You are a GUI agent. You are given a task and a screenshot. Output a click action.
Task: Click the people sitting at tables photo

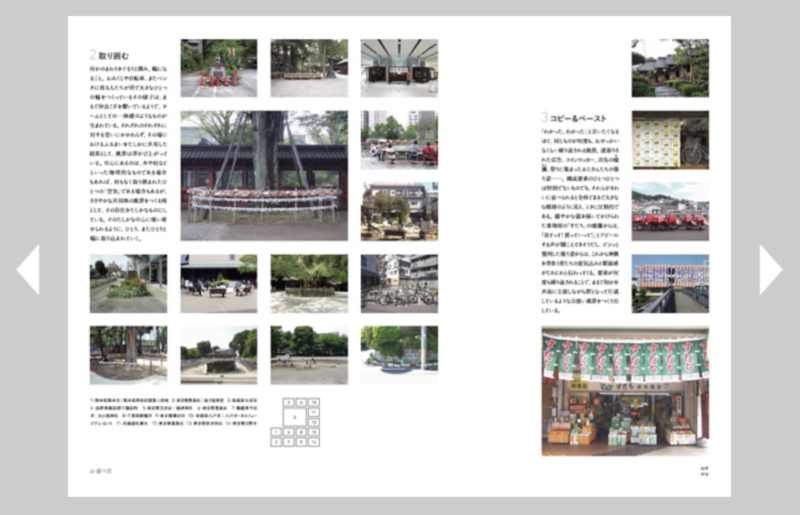click(x=399, y=139)
